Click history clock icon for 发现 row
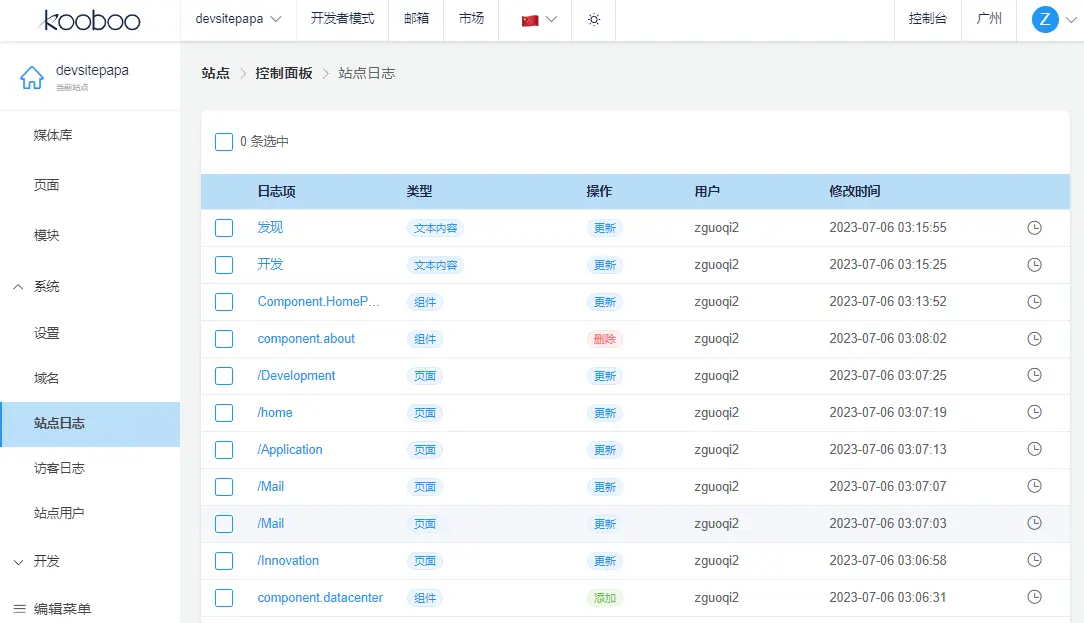 click(1035, 228)
